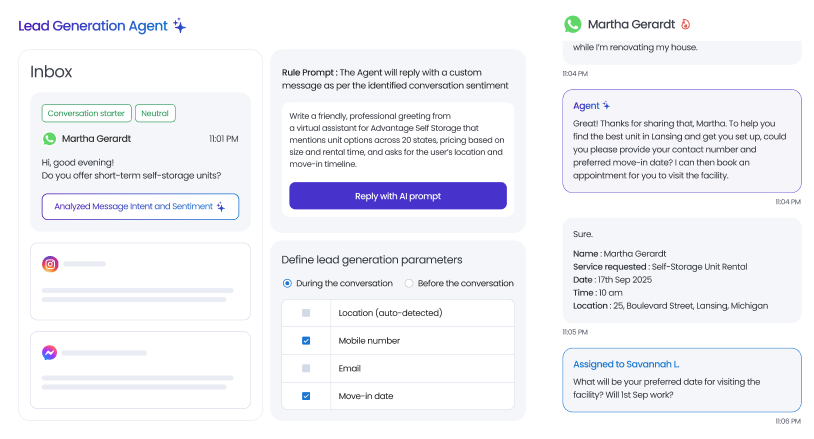Screen dimensions: 814x439
Task: Select During the conversation radio option
Action: point(287,283)
